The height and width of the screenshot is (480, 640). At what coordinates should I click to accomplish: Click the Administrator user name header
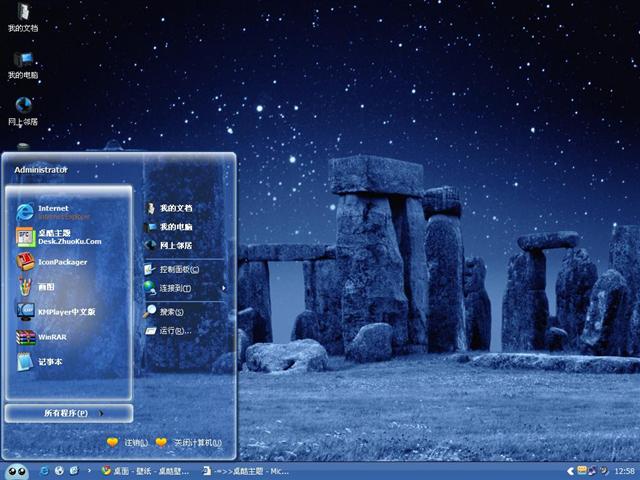(x=41, y=170)
